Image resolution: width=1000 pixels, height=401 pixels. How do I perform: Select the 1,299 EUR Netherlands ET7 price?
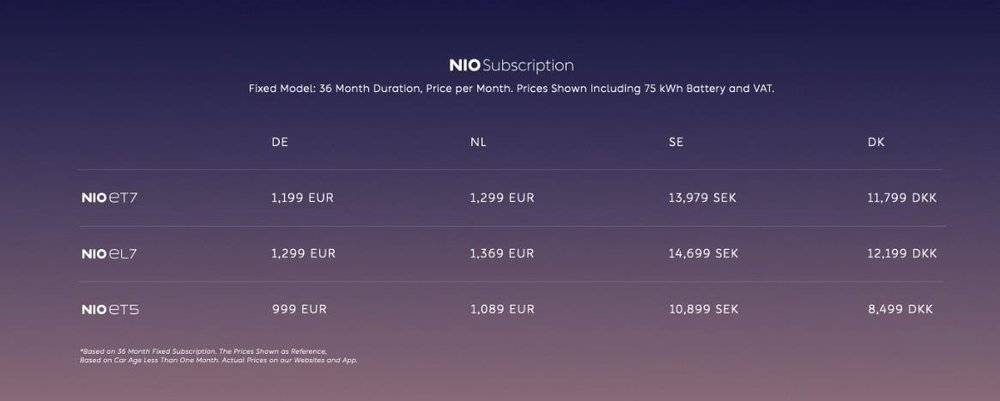tap(502, 198)
